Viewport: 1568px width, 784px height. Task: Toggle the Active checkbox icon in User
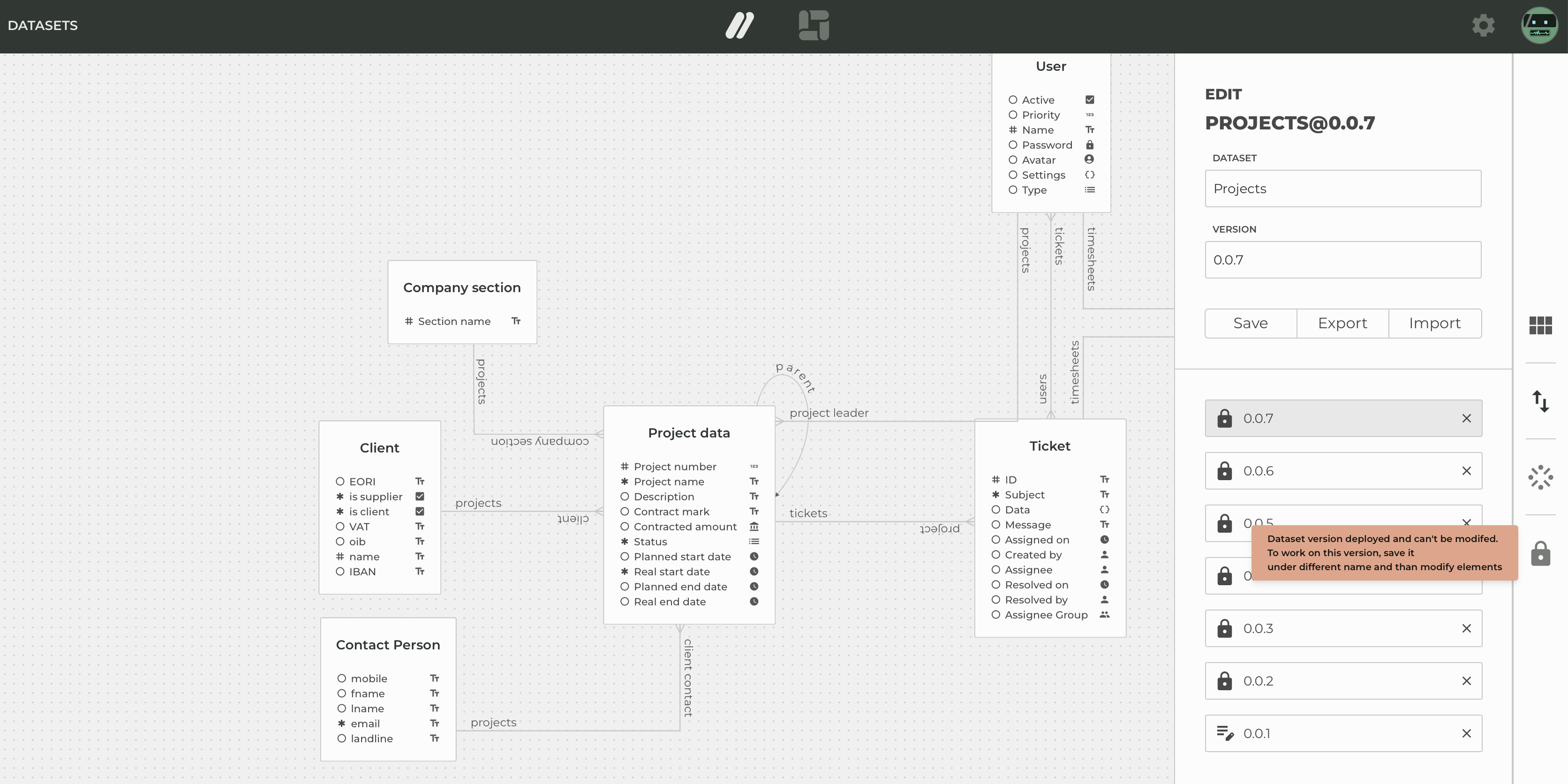(x=1090, y=100)
